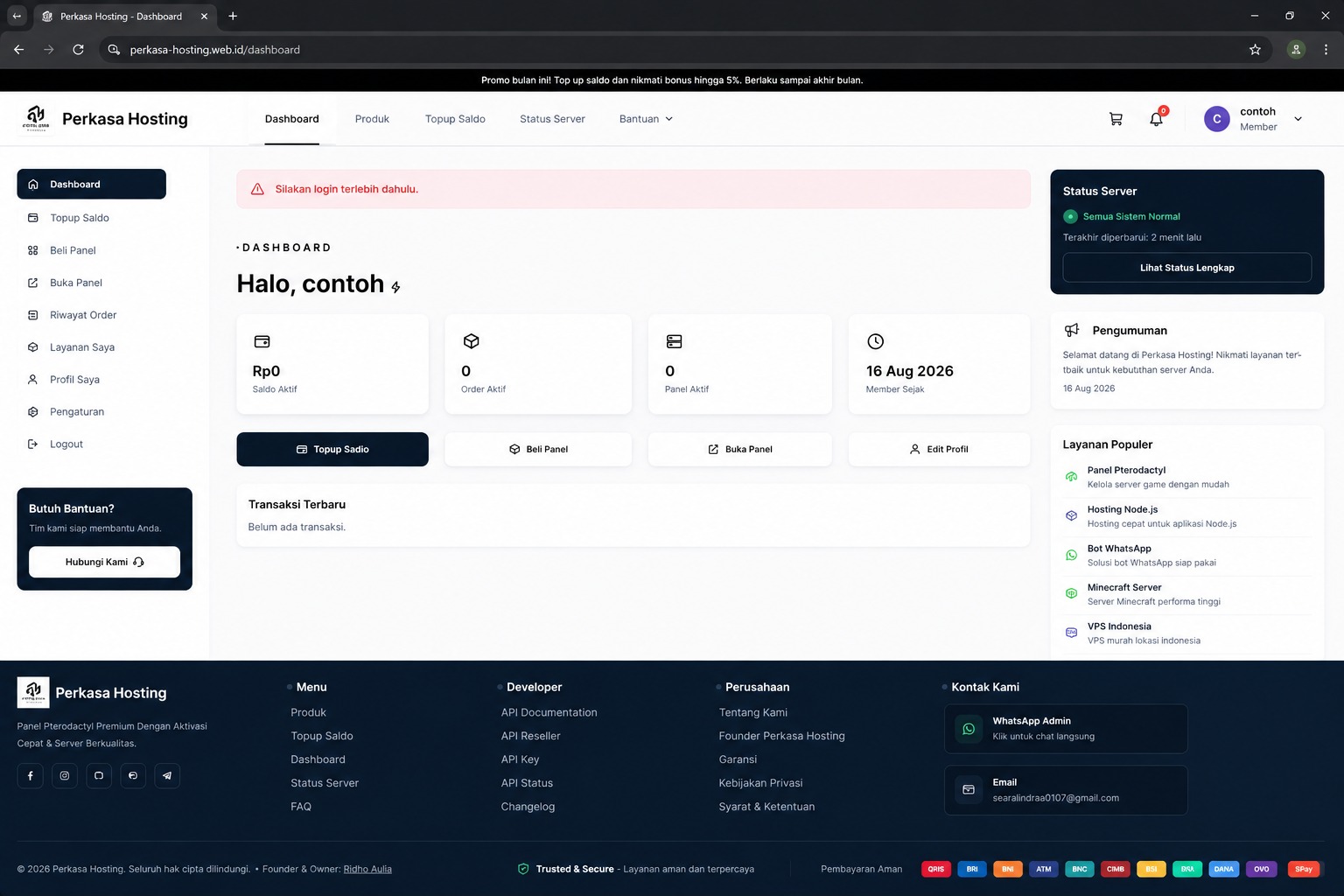Open the FAQ footer link

pyautogui.click(x=301, y=807)
